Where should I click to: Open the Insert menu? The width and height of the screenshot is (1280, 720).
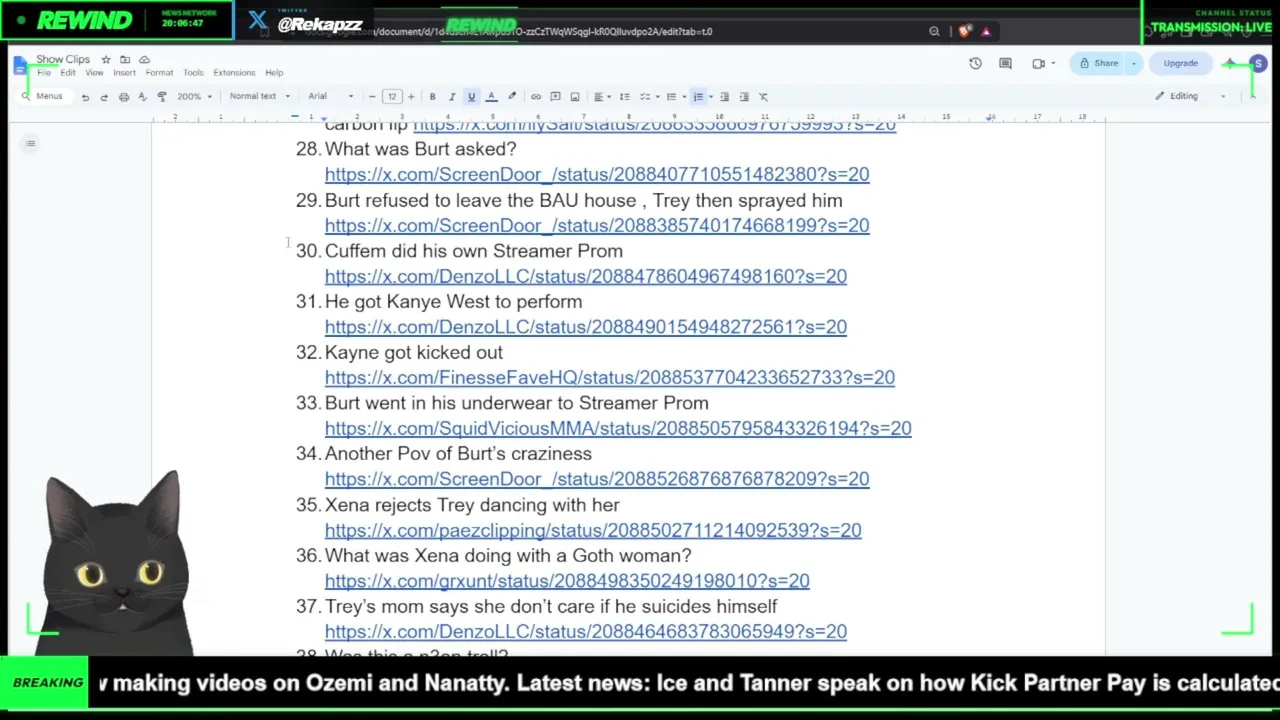coord(124,73)
